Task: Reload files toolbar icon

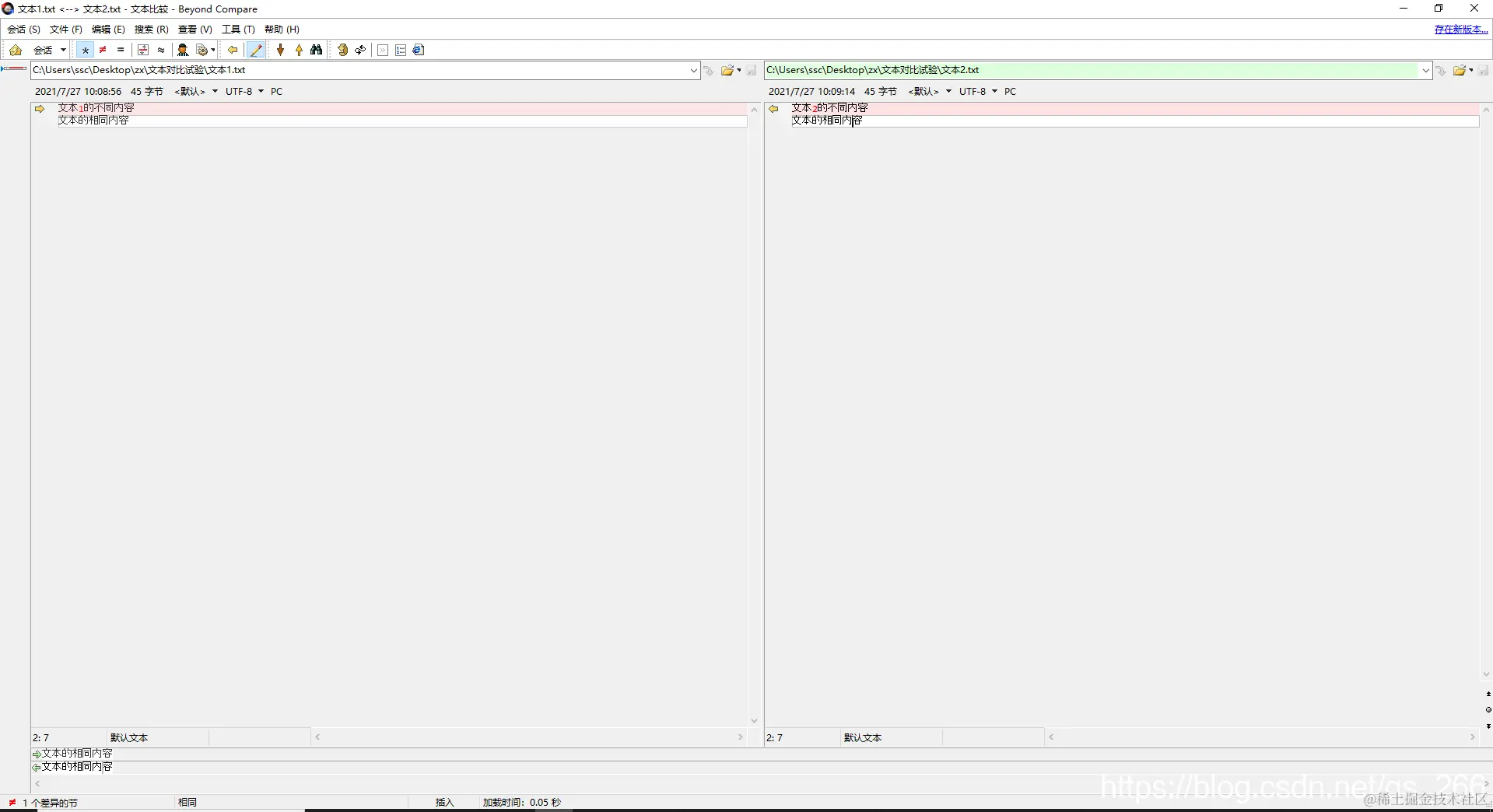Action: tap(360, 50)
